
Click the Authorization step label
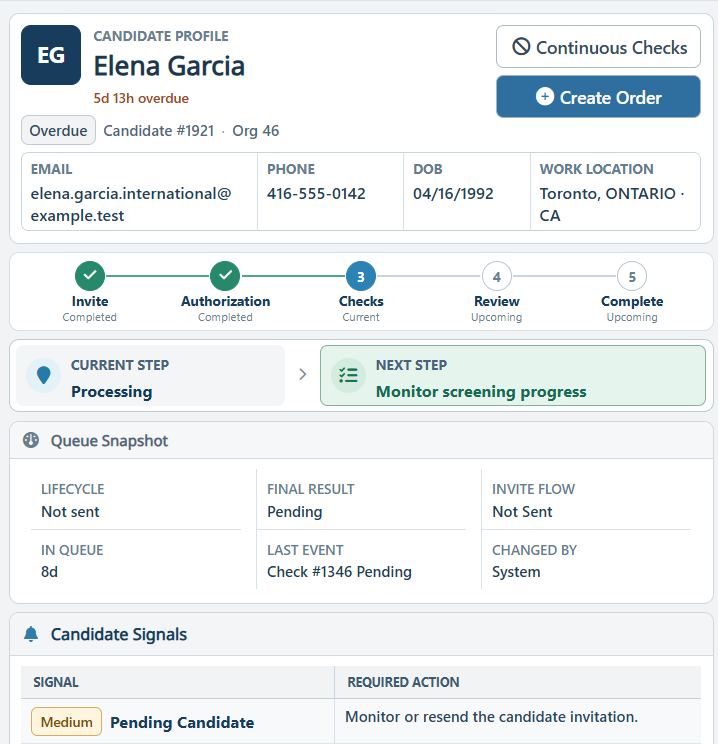[225, 301]
